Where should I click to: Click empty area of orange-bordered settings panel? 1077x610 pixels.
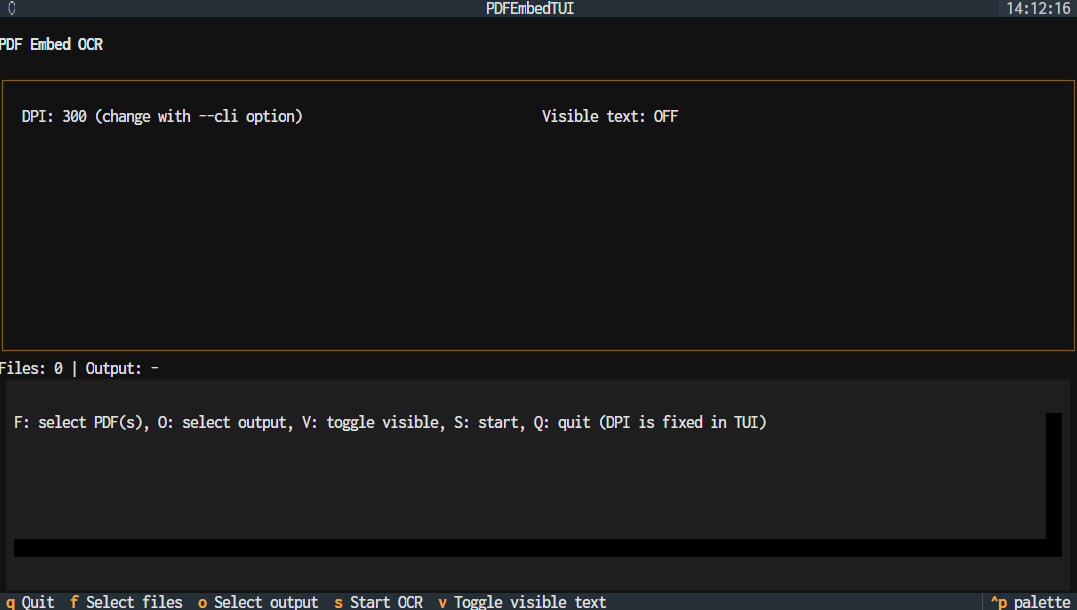pyautogui.click(x=538, y=240)
